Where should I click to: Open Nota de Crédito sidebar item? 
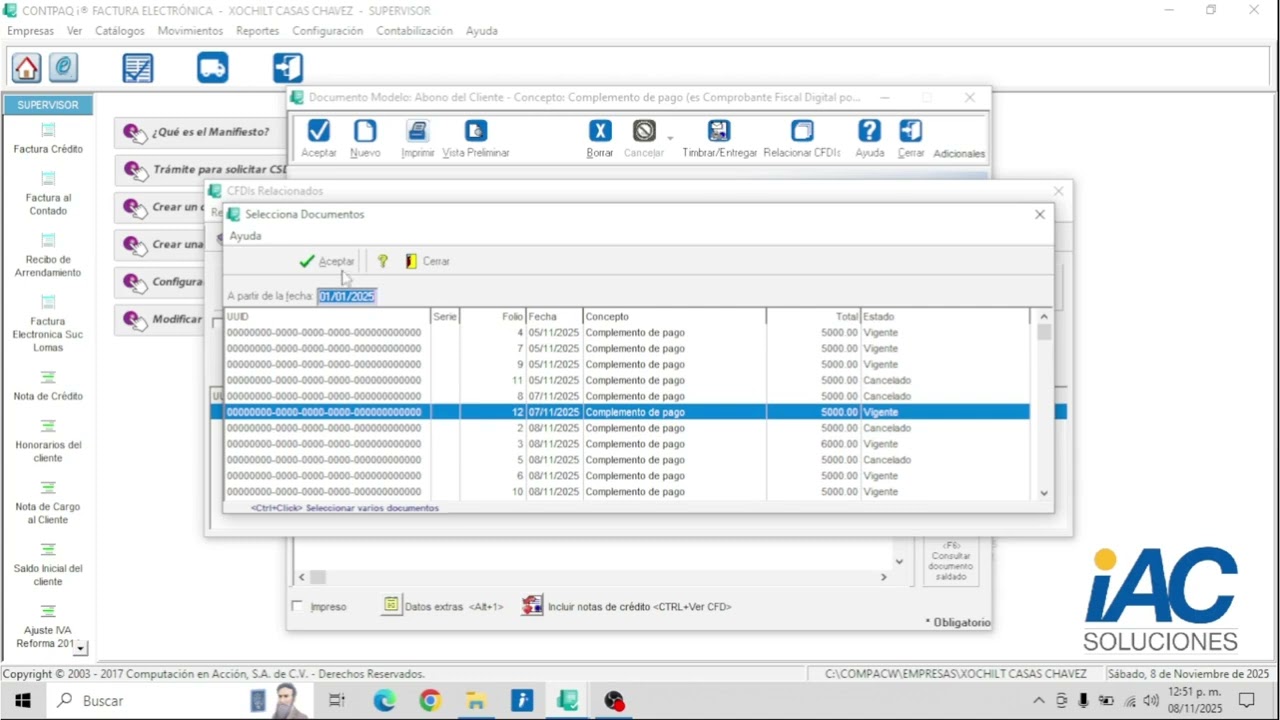[x=48, y=386]
